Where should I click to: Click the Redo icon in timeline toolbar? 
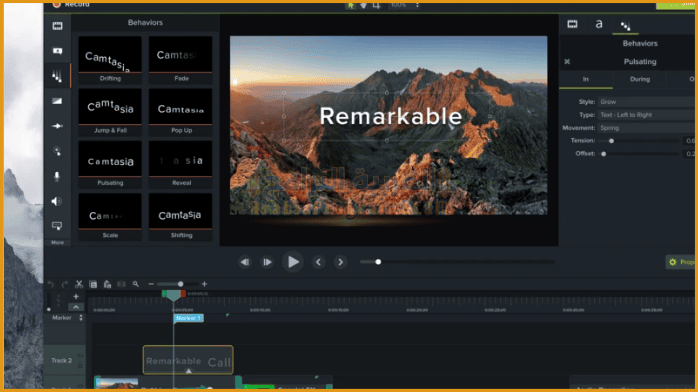65,284
